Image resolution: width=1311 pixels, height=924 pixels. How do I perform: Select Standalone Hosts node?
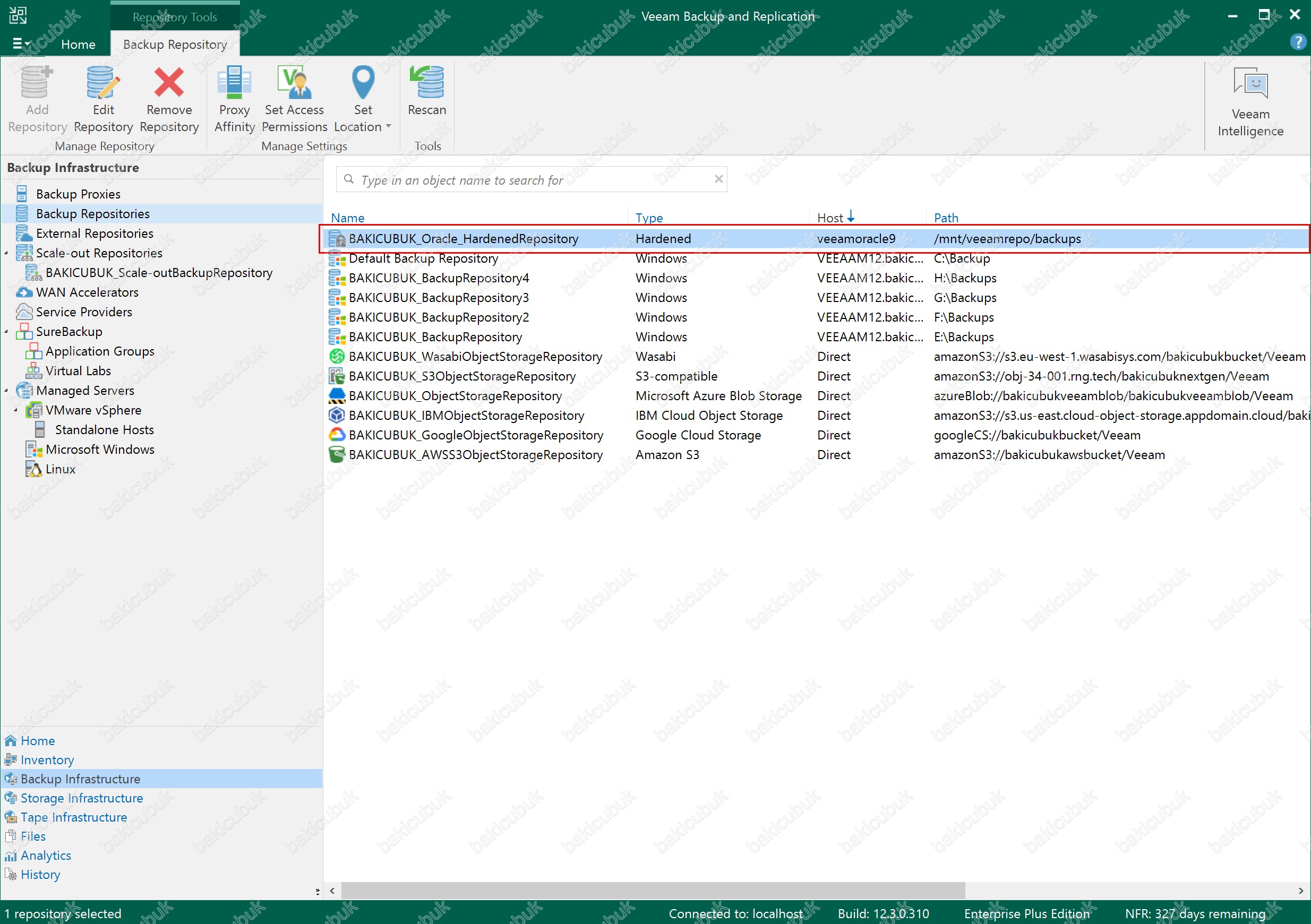click(104, 430)
